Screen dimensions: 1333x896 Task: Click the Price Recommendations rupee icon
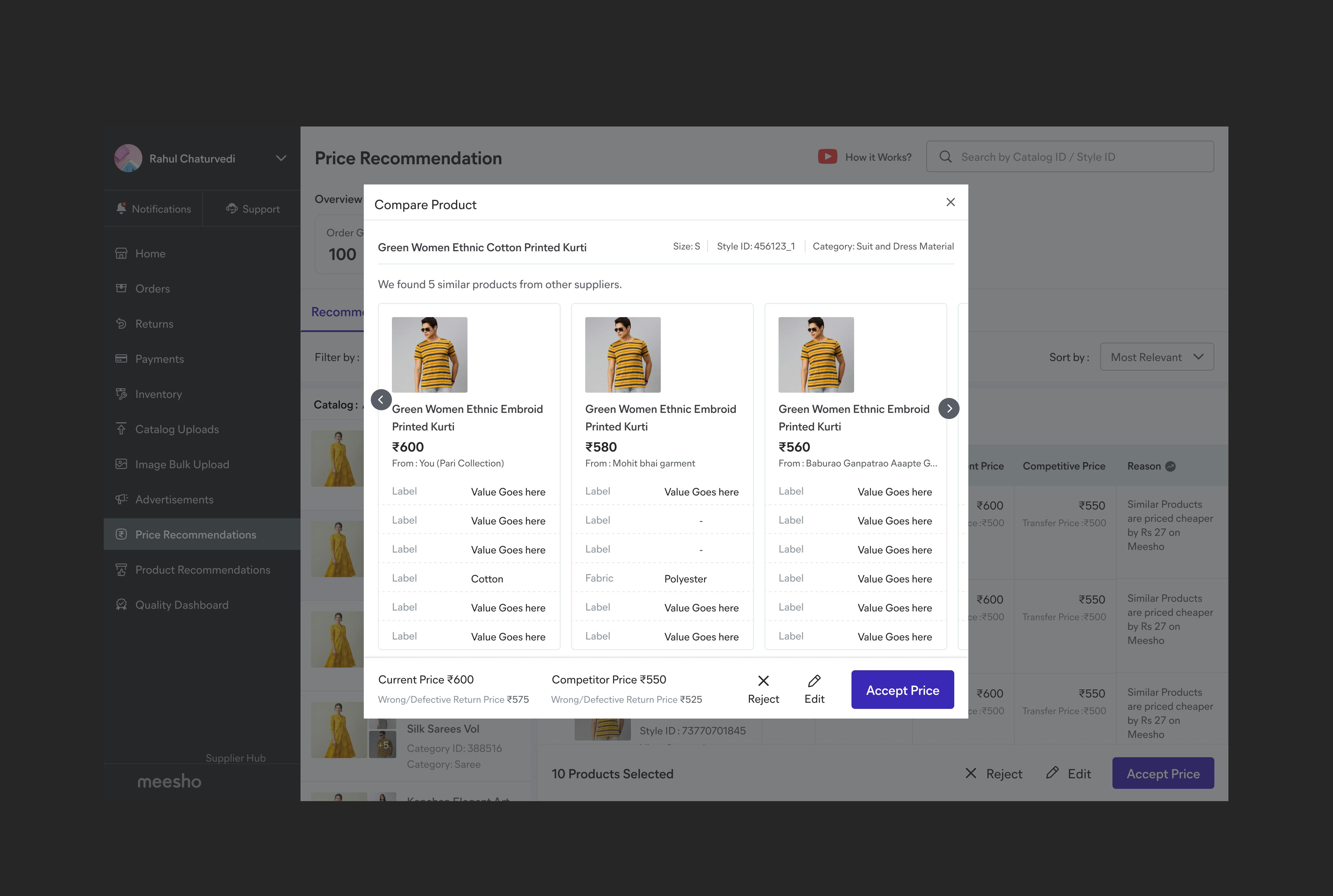point(121,534)
